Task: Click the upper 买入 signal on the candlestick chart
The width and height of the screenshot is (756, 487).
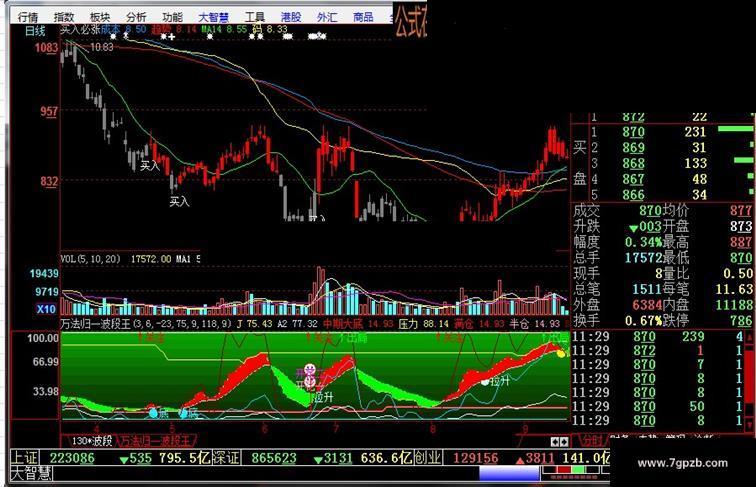Action: pyautogui.click(x=149, y=165)
